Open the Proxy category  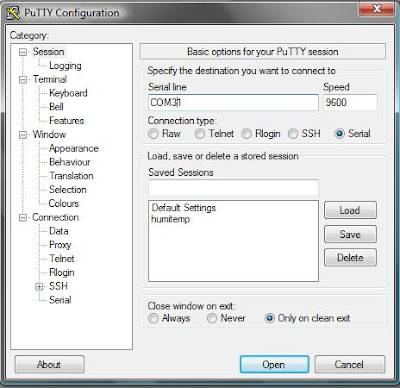tap(60, 245)
